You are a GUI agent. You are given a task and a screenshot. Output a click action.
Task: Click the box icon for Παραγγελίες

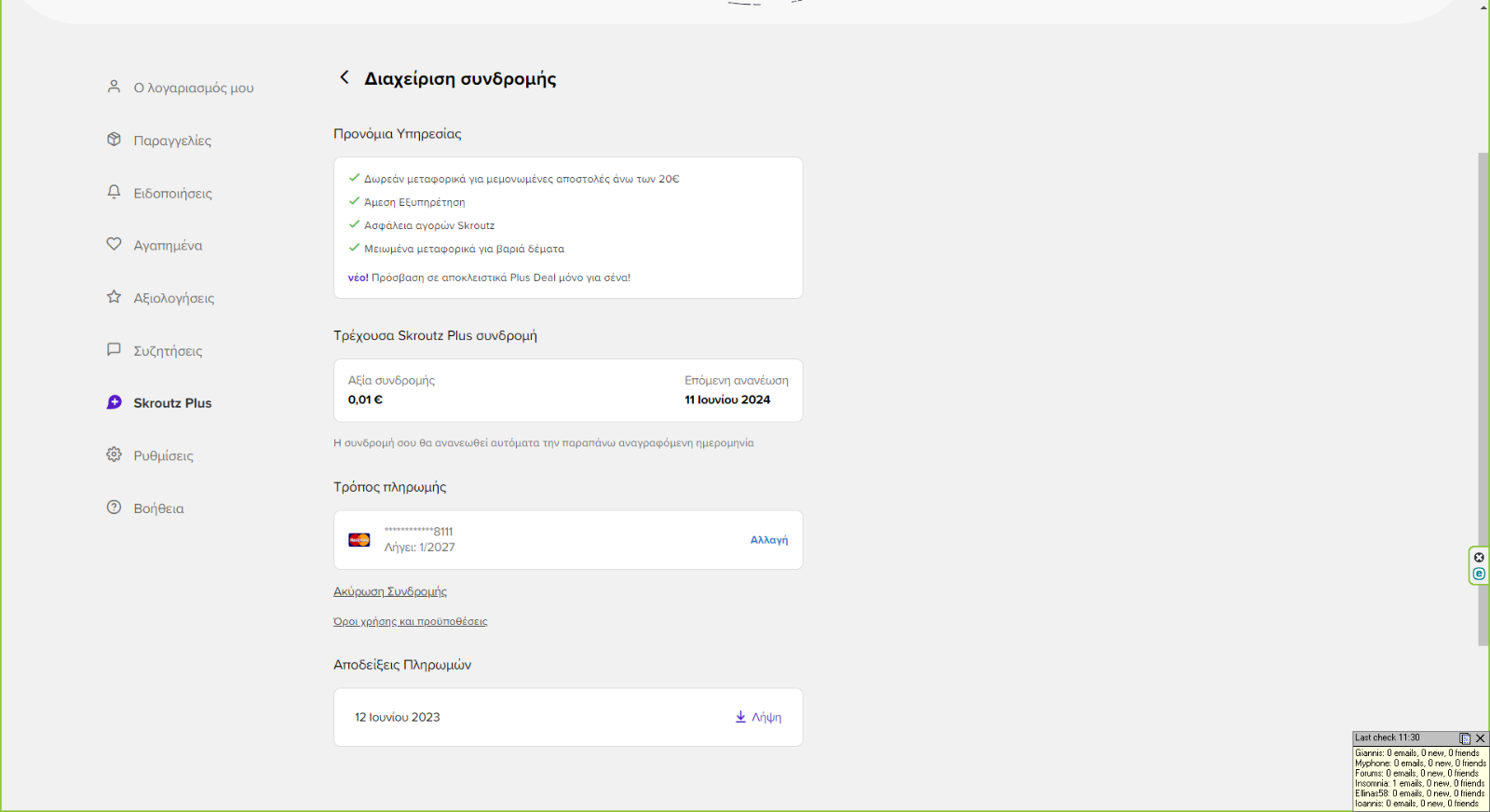[x=114, y=139]
